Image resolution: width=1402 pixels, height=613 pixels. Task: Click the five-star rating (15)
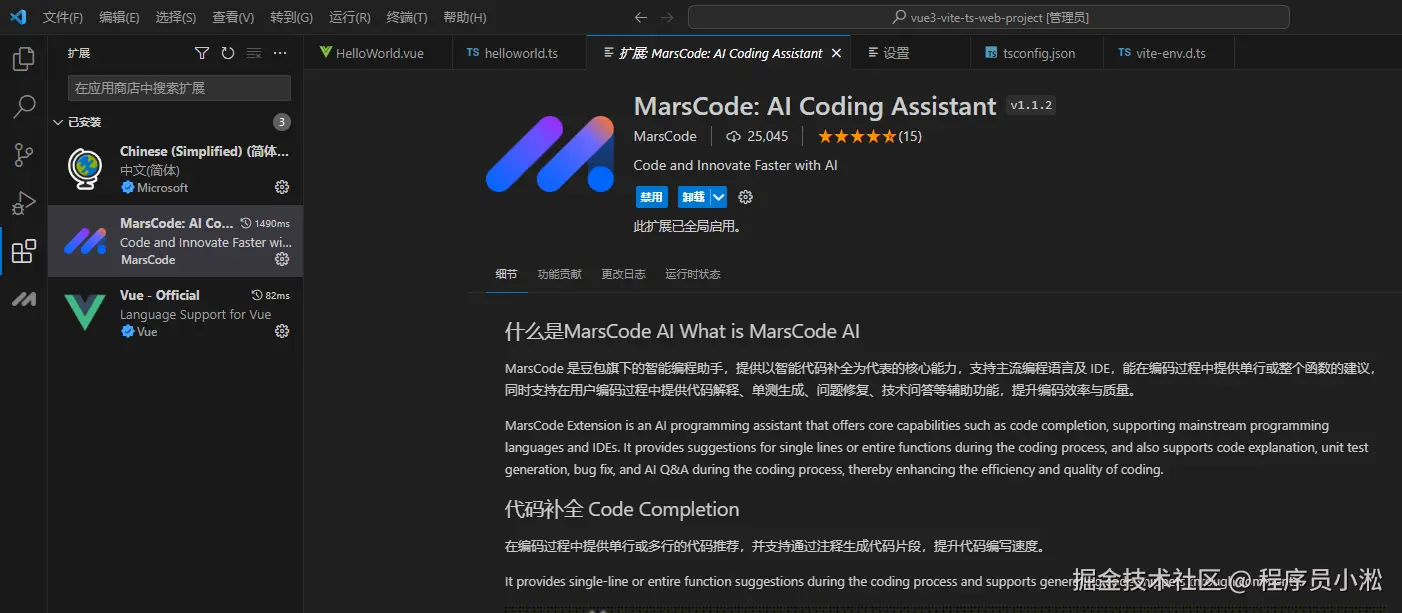(x=870, y=136)
